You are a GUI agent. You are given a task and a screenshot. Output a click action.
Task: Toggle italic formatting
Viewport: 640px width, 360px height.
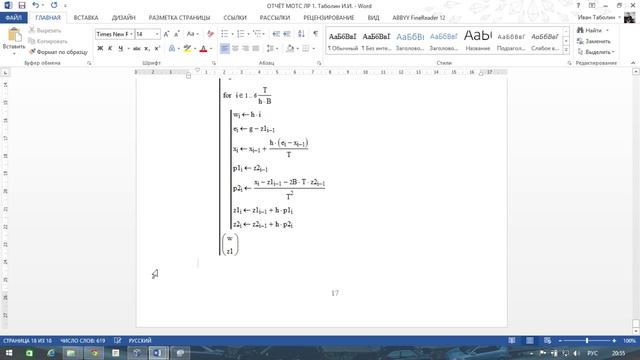110,49
